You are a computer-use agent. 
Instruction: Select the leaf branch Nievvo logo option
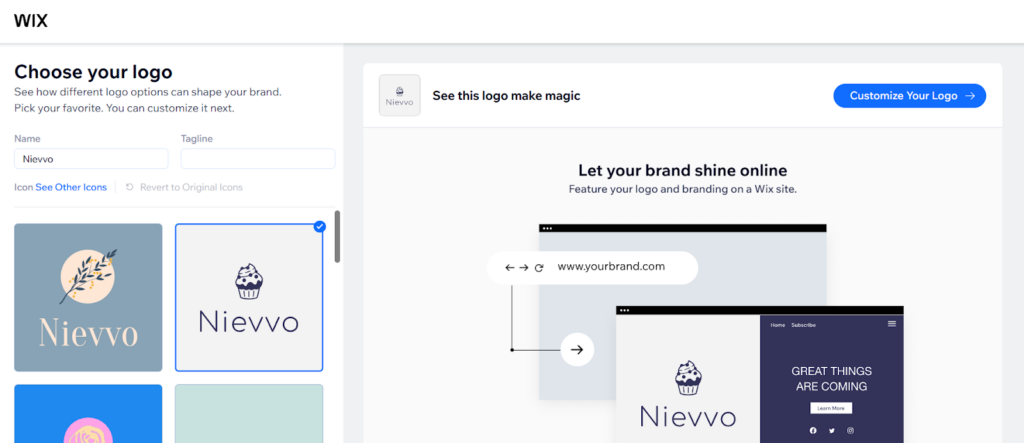[x=88, y=297]
